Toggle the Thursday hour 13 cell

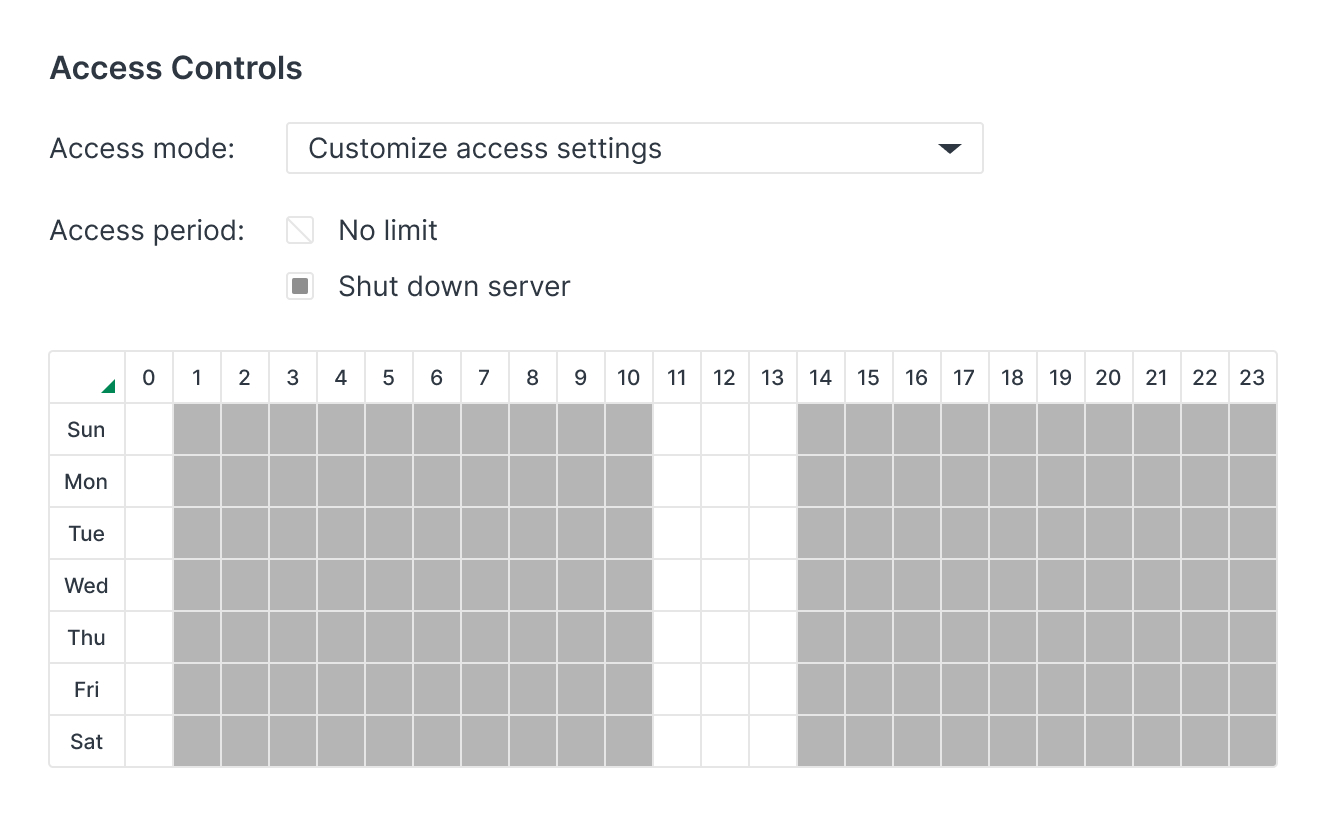click(x=773, y=638)
